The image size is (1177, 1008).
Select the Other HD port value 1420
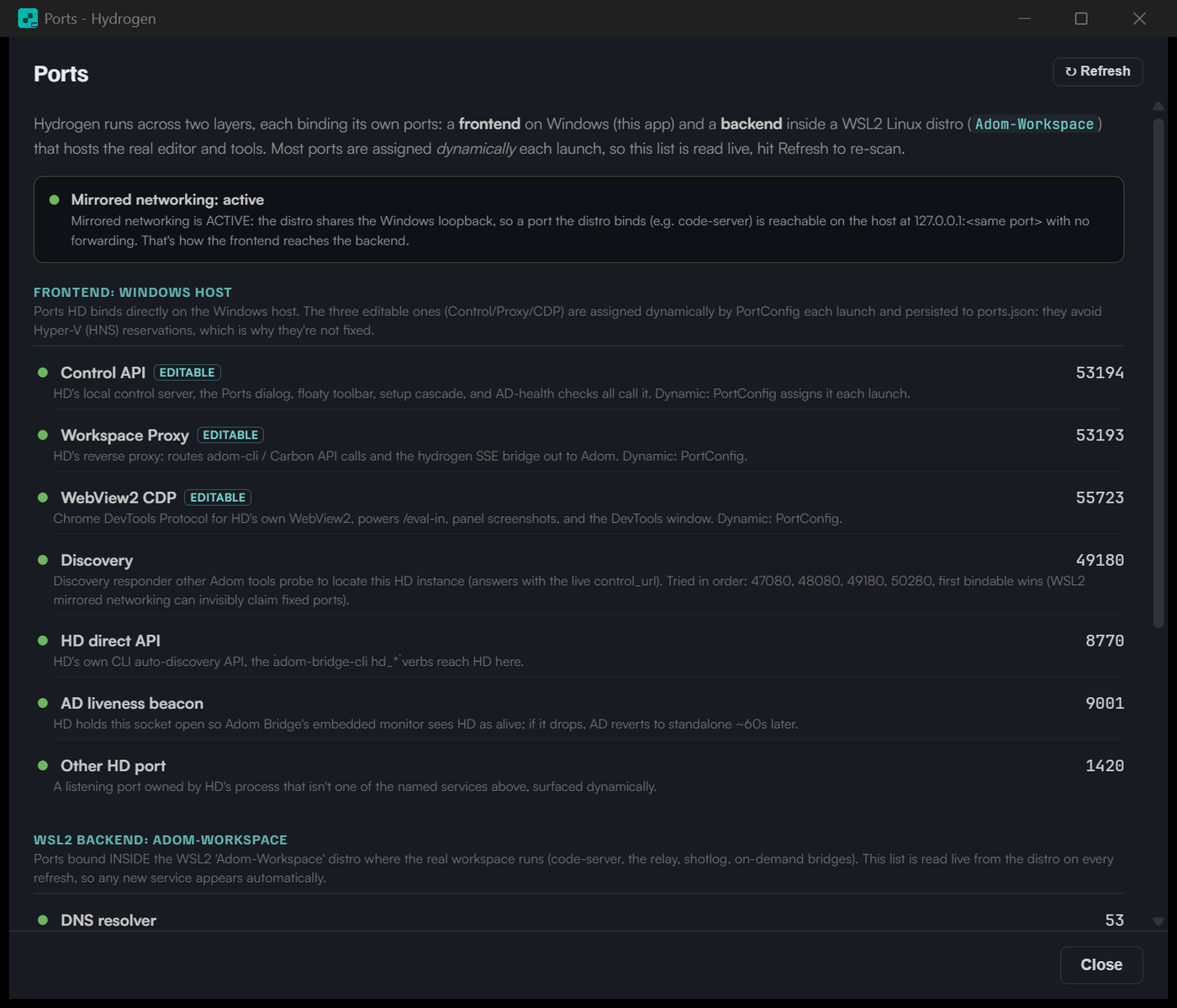[1105, 766]
